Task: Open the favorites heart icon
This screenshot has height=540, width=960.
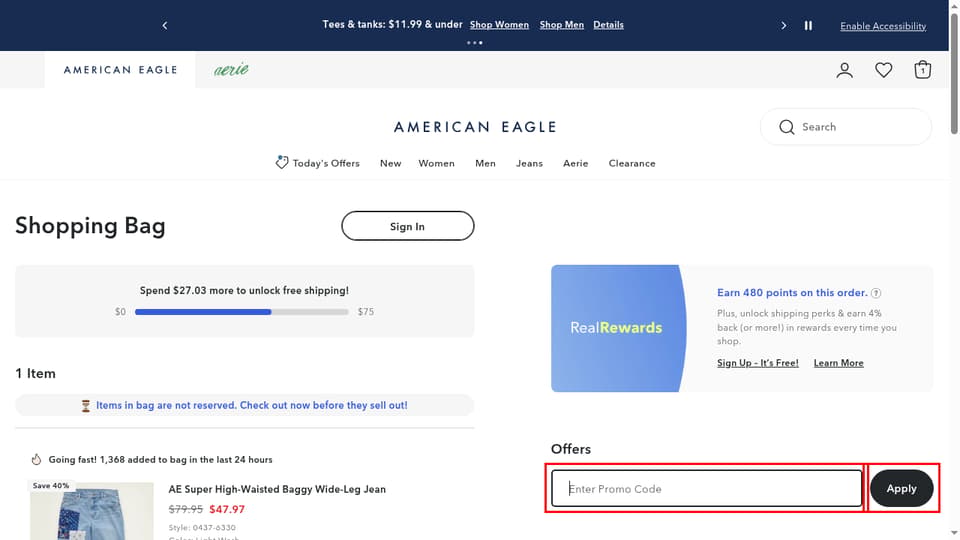Action: point(883,70)
